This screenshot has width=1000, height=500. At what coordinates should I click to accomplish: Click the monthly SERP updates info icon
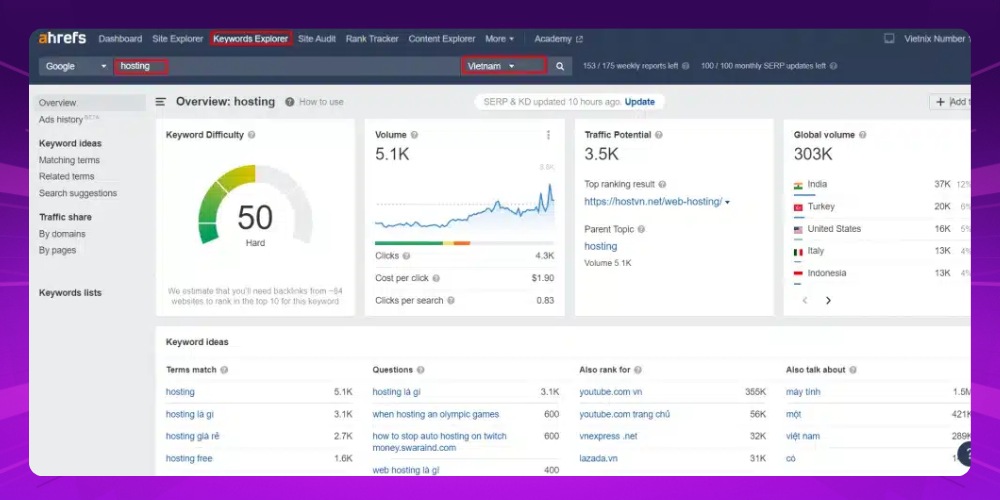click(833, 66)
